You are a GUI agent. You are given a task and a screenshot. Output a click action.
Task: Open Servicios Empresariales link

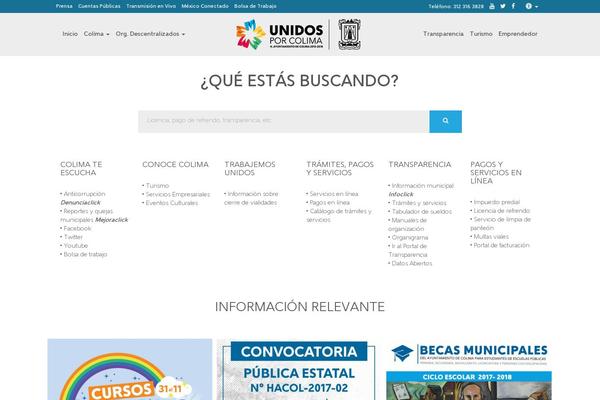click(x=178, y=194)
